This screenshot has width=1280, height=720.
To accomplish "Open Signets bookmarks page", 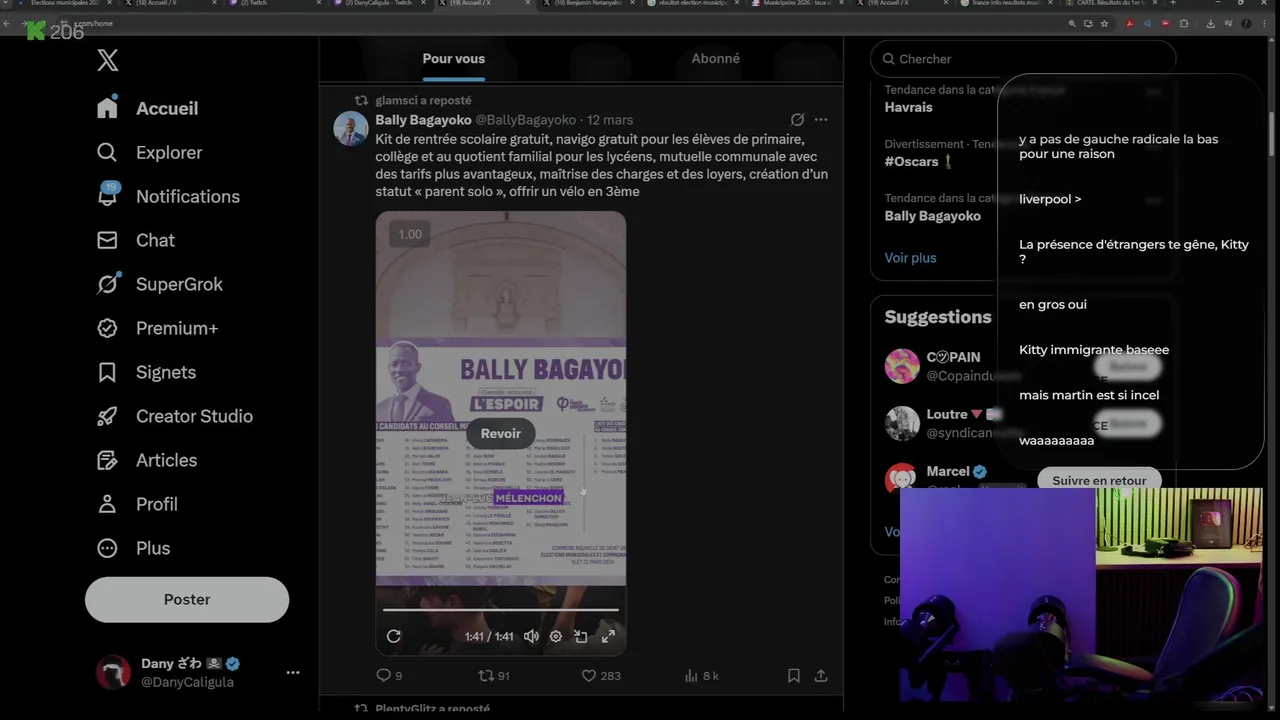I will point(146,372).
